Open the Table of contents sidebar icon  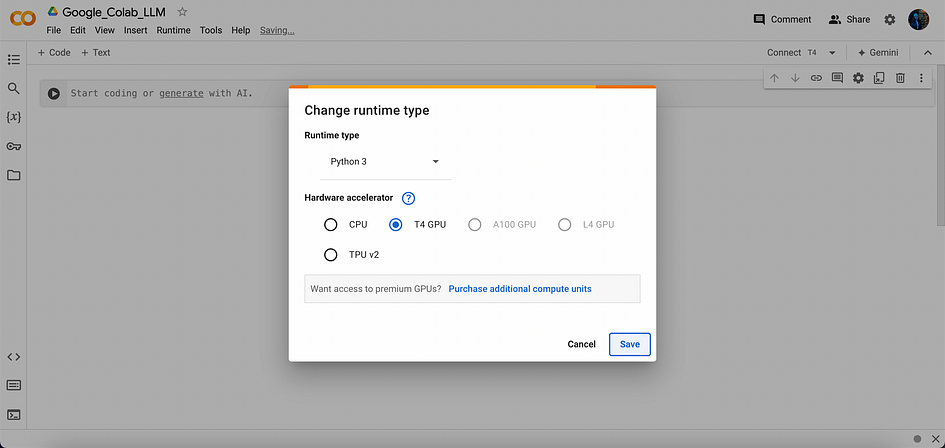point(13,60)
